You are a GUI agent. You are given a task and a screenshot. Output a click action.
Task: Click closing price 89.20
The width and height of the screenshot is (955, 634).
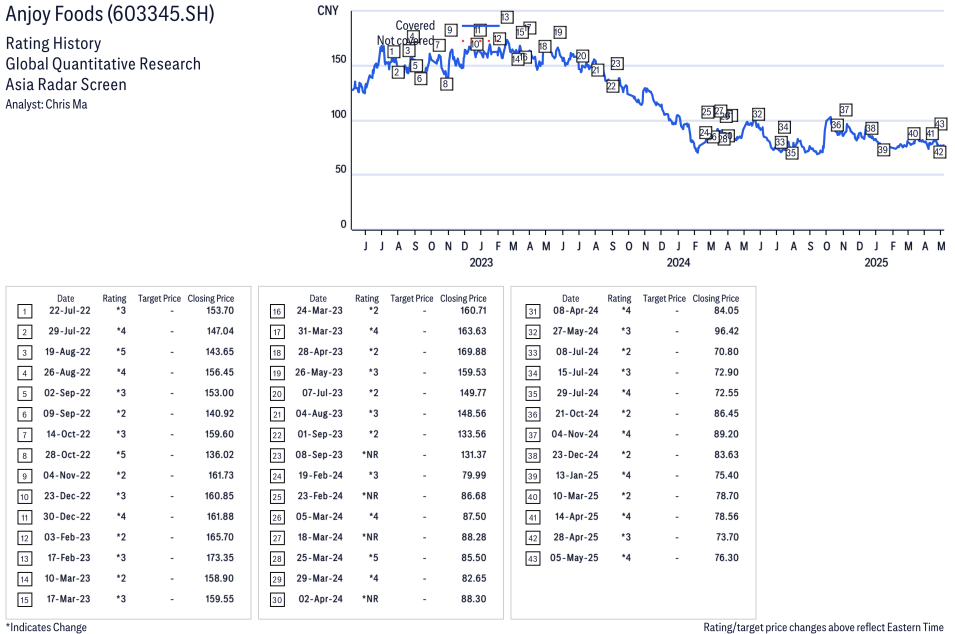[x=727, y=434]
